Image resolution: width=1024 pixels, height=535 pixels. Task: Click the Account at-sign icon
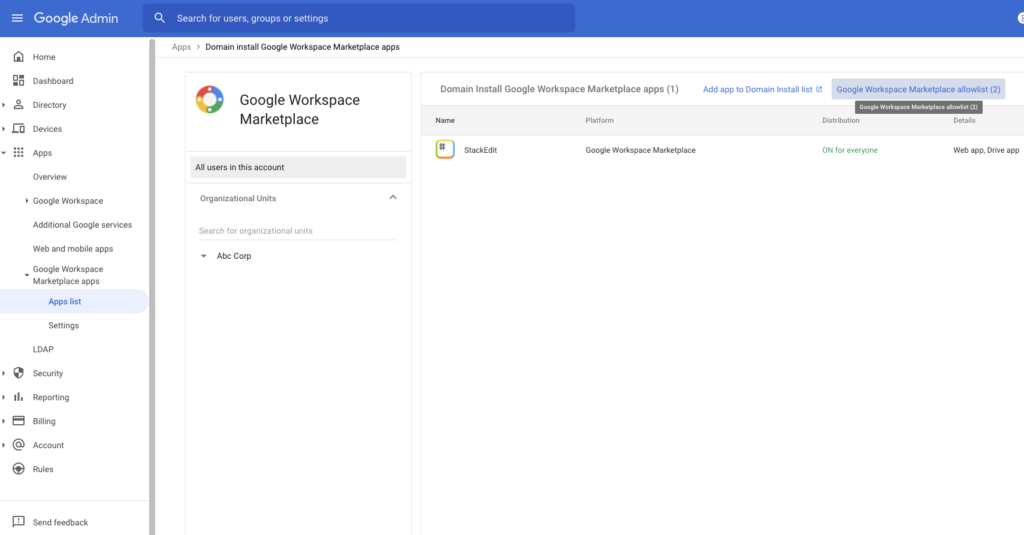coord(18,445)
